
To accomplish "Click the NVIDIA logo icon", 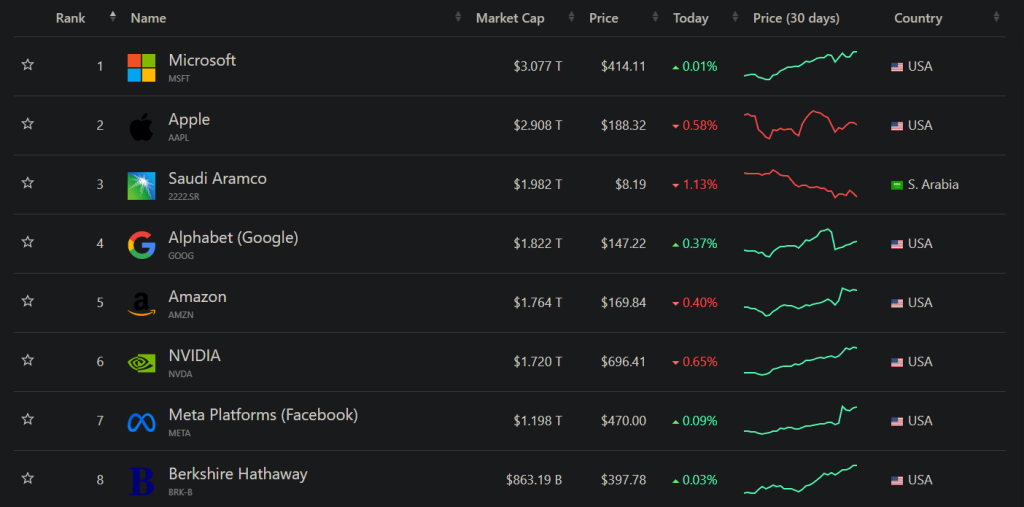I will click(141, 363).
